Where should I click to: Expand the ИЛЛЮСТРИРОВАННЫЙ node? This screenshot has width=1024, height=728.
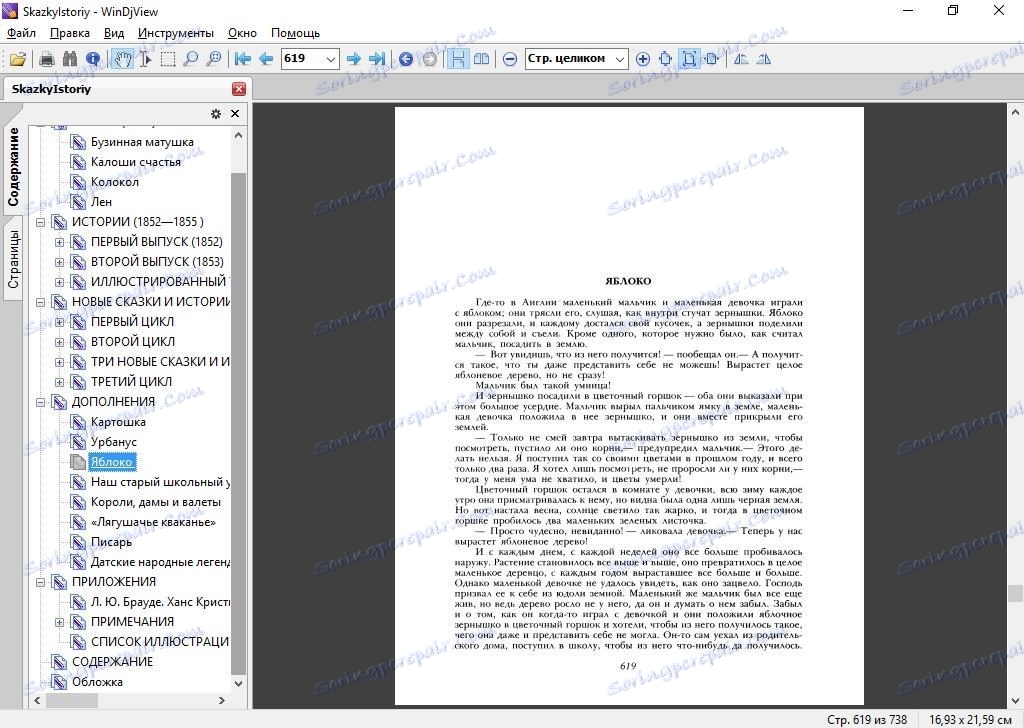click(59, 282)
